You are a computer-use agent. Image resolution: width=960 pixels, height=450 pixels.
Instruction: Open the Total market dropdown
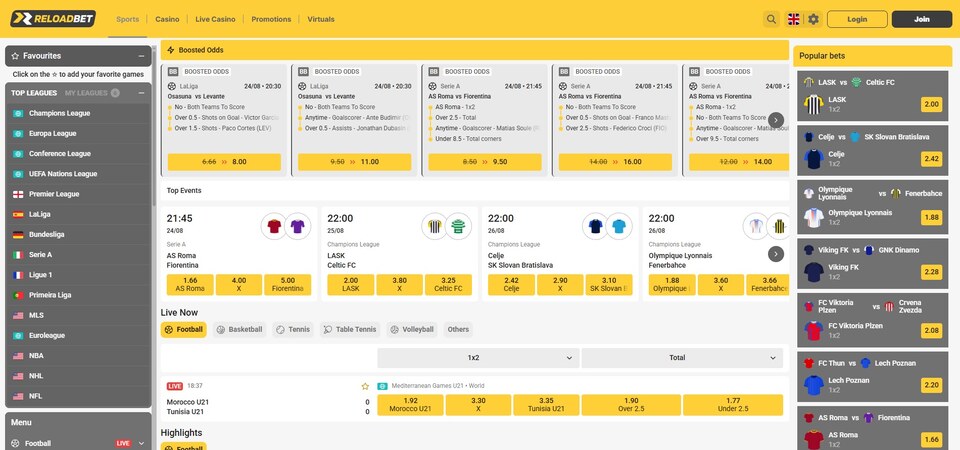(682, 358)
